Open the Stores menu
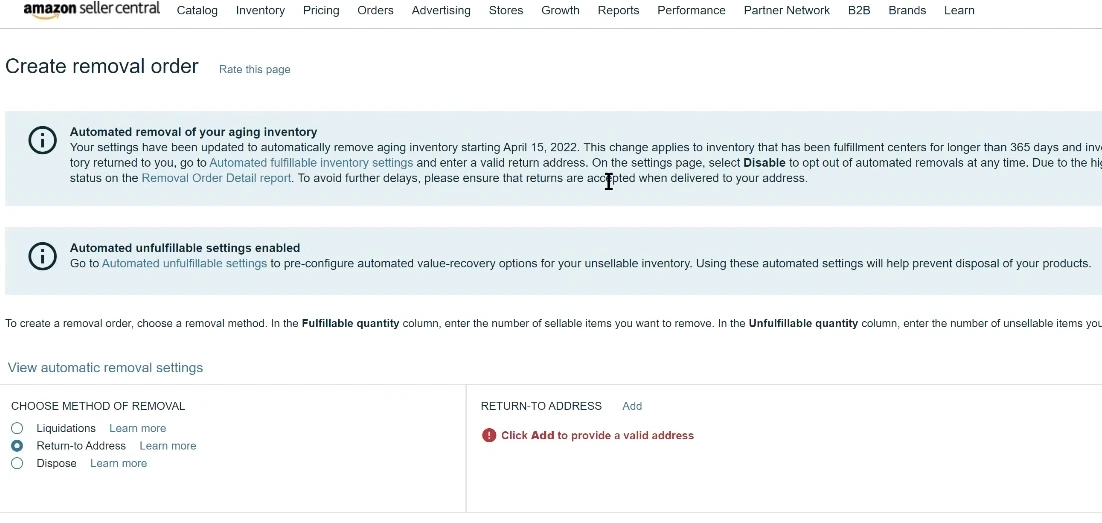The height and width of the screenshot is (523, 1102). point(506,11)
